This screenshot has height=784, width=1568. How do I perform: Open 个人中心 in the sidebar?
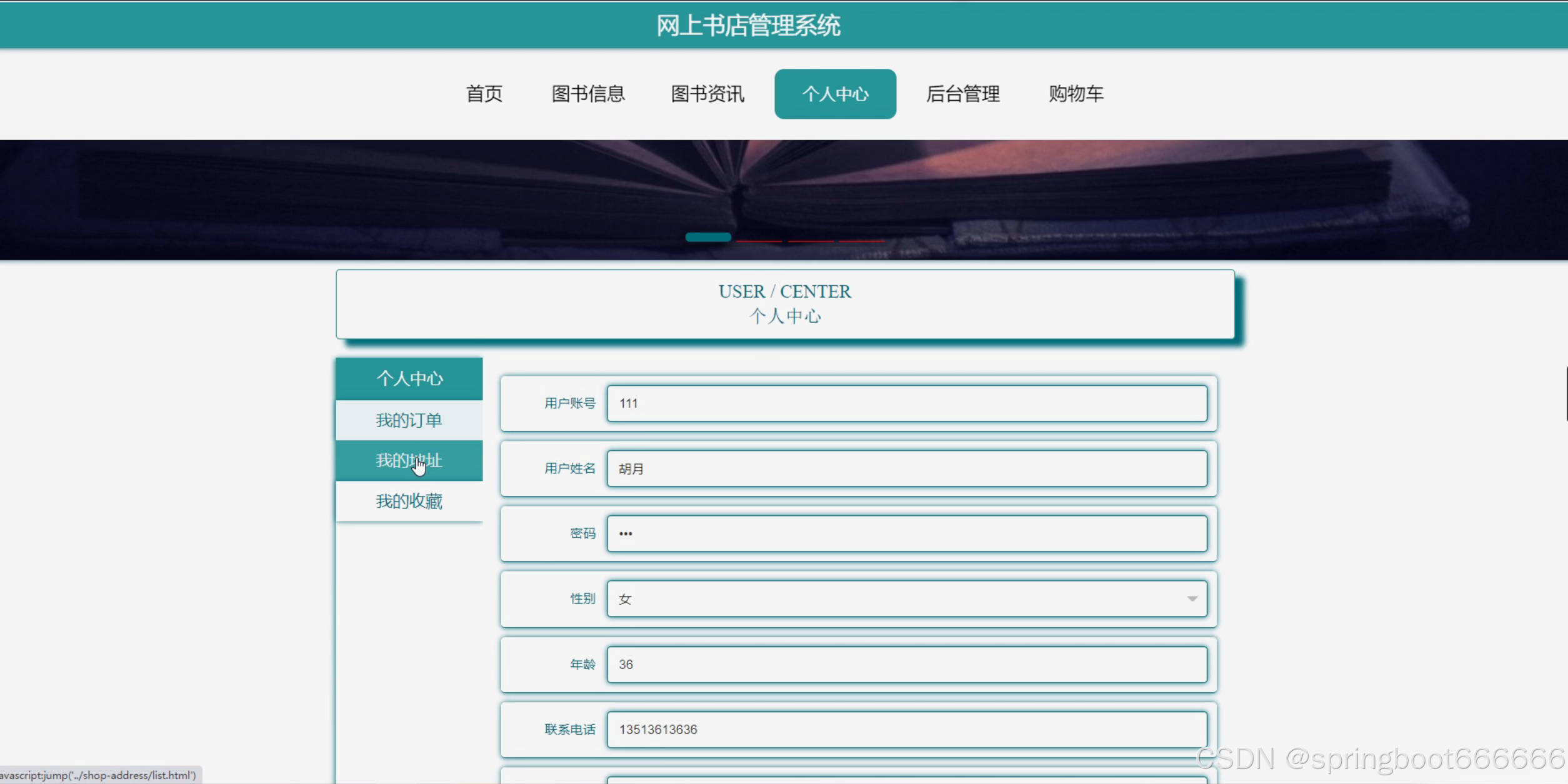pyautogui.click(x=409, y=378)
